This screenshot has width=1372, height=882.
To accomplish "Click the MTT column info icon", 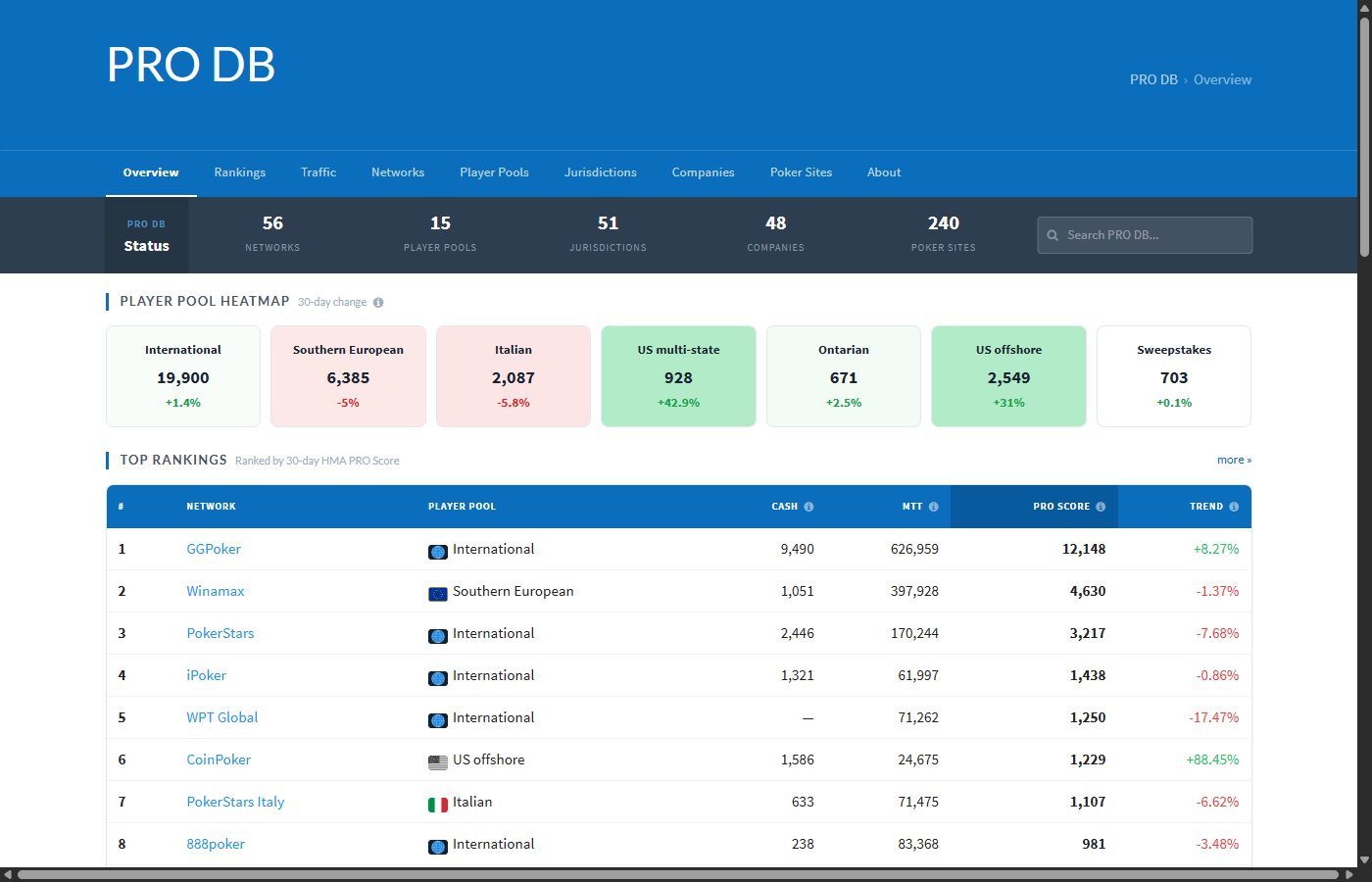I will 935,506.
